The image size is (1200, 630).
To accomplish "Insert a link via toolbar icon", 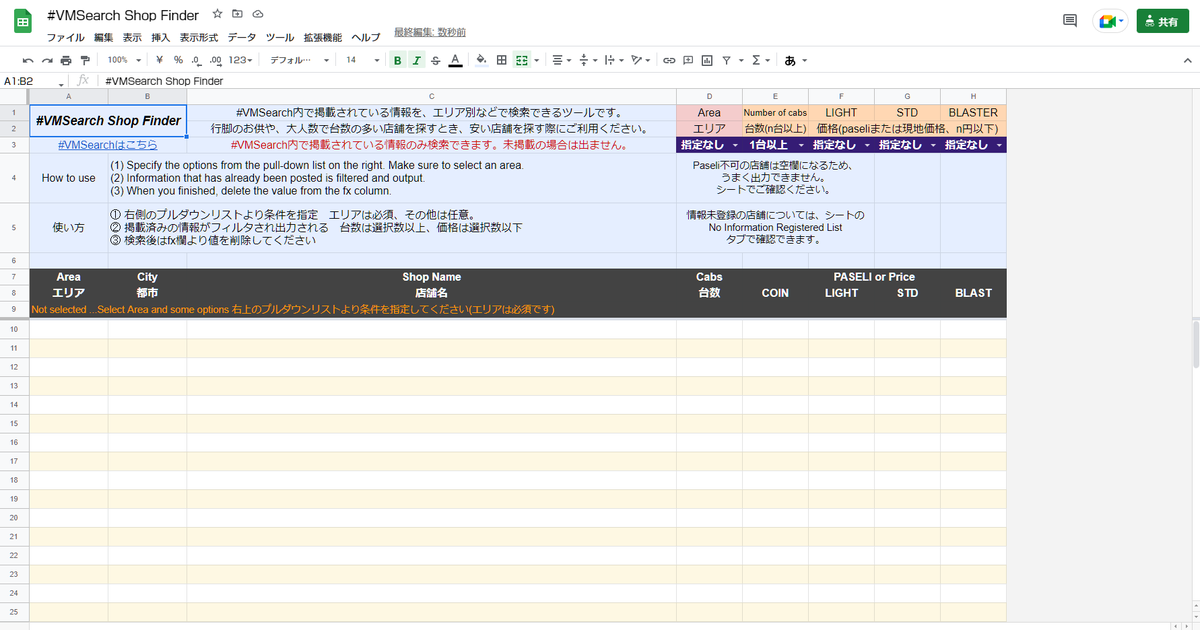I will [x=669, y=60].
